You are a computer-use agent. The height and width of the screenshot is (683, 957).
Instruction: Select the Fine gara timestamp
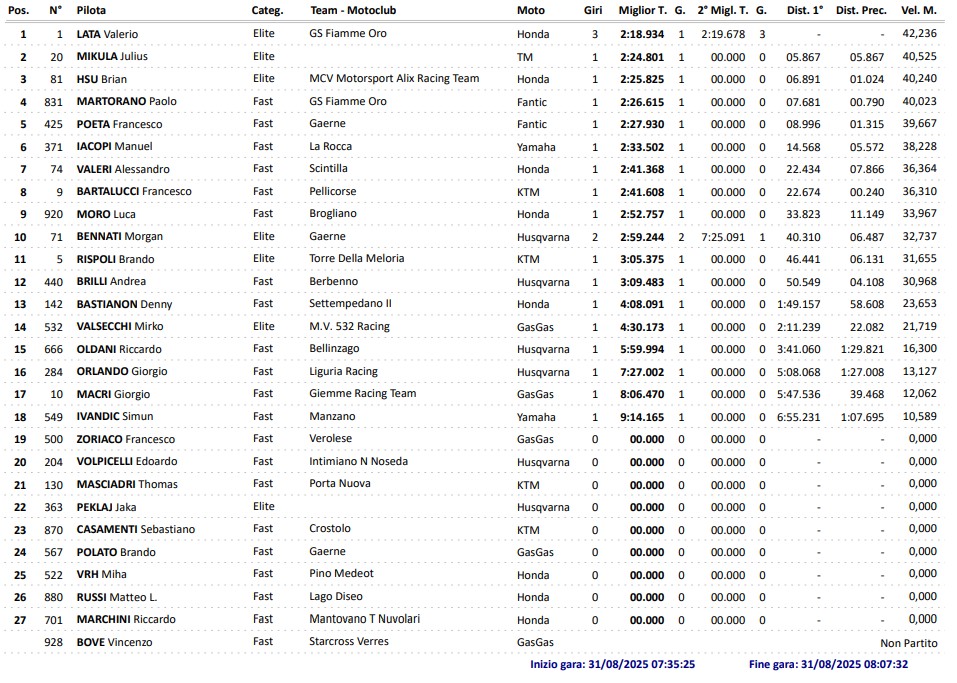click(829, 665)
